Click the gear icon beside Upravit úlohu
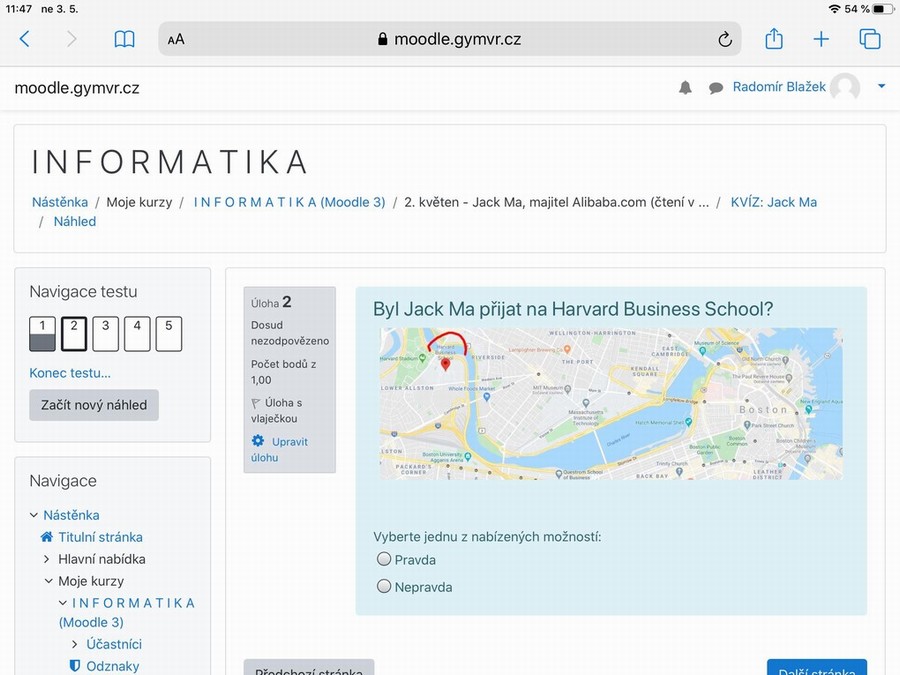900x675 pixels. pyautogui.click(x=258, y=441)
